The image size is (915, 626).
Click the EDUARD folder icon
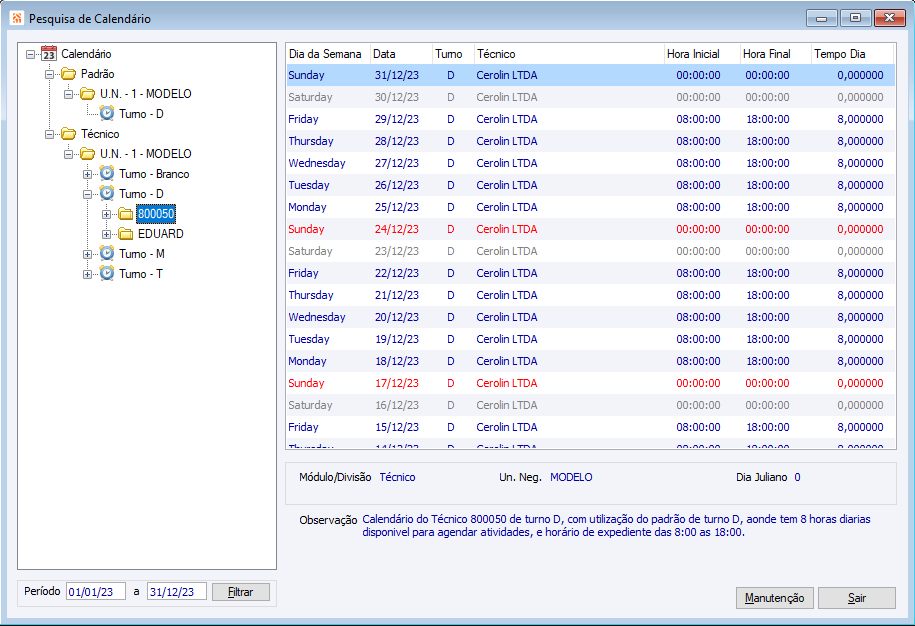(126, 234)
